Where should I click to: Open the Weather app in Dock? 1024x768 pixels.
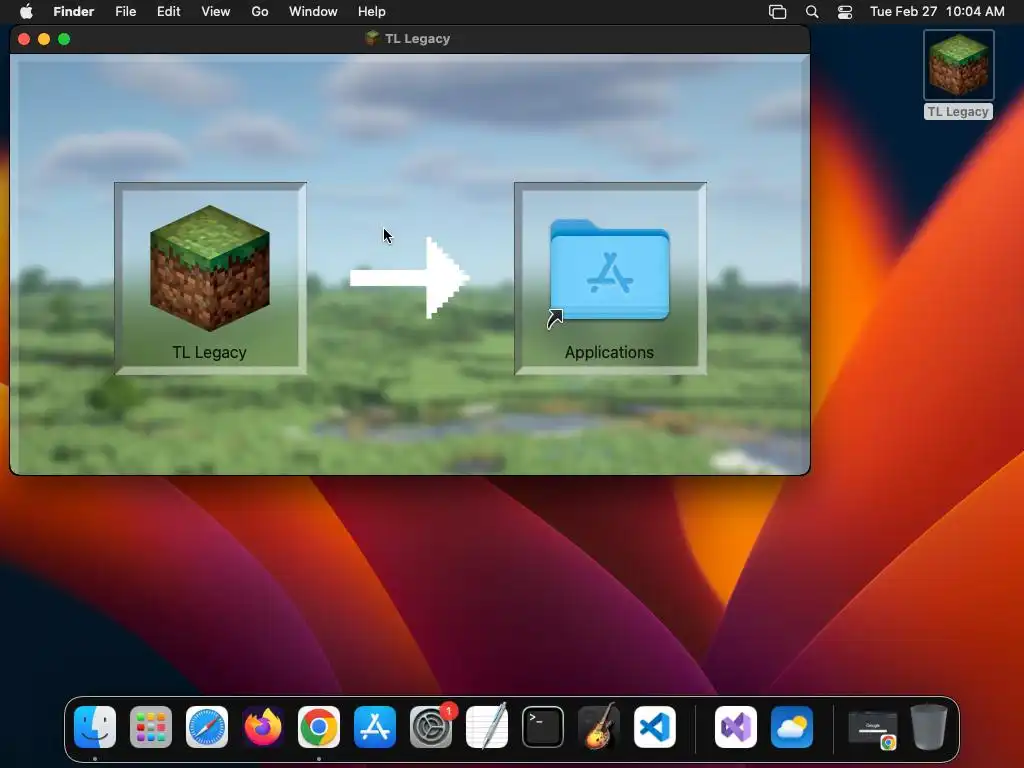tap(792, 727)
